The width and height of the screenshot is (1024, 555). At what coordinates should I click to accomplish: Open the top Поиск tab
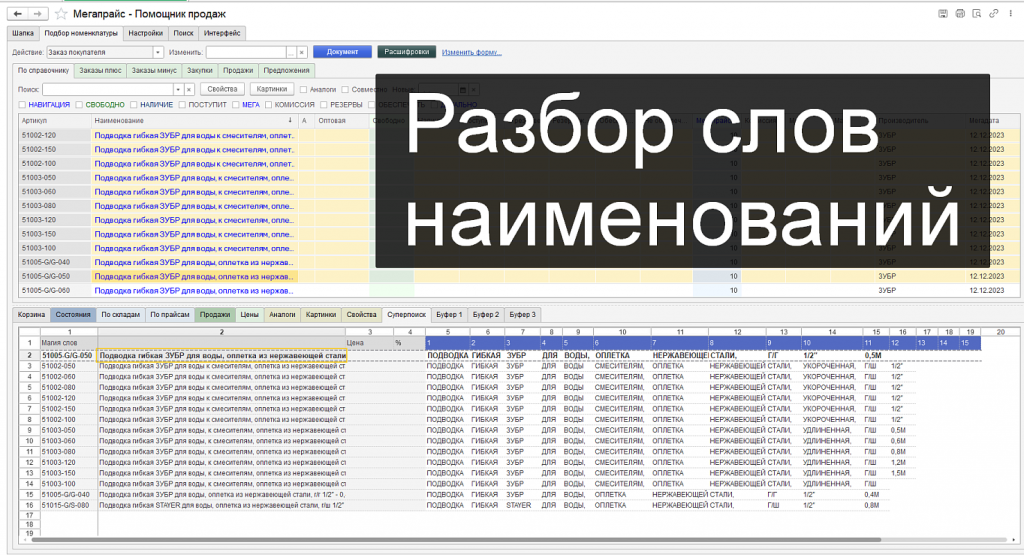tap(184, 33)
